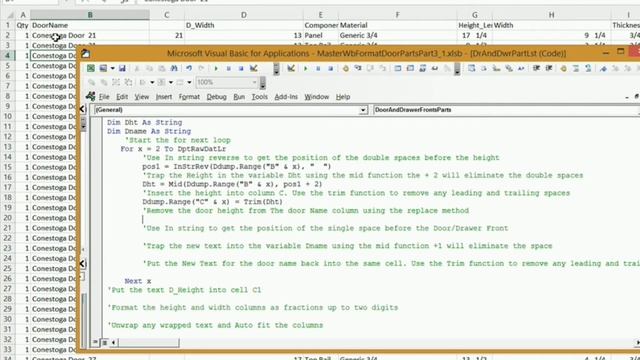Click the code window horizontal scrollbar thumb

pyautogui.click(x=149, y=342)
